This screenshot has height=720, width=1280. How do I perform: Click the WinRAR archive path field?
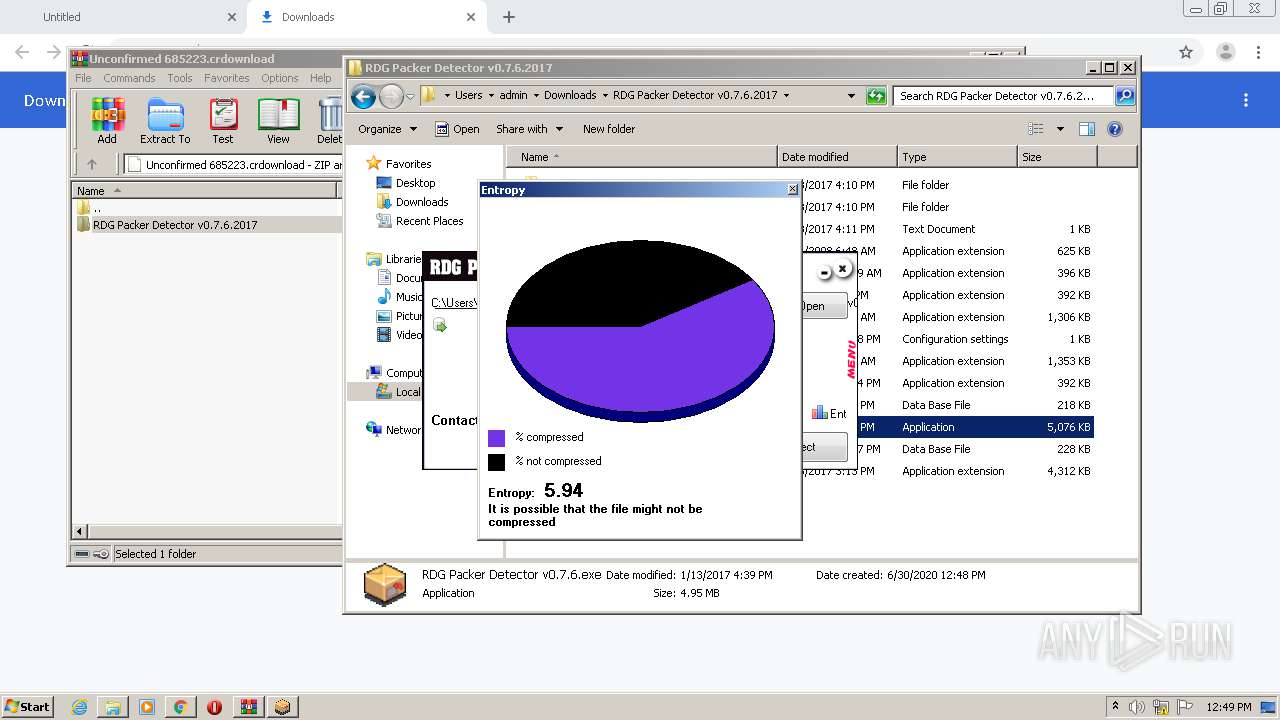(x=232, y=165)
